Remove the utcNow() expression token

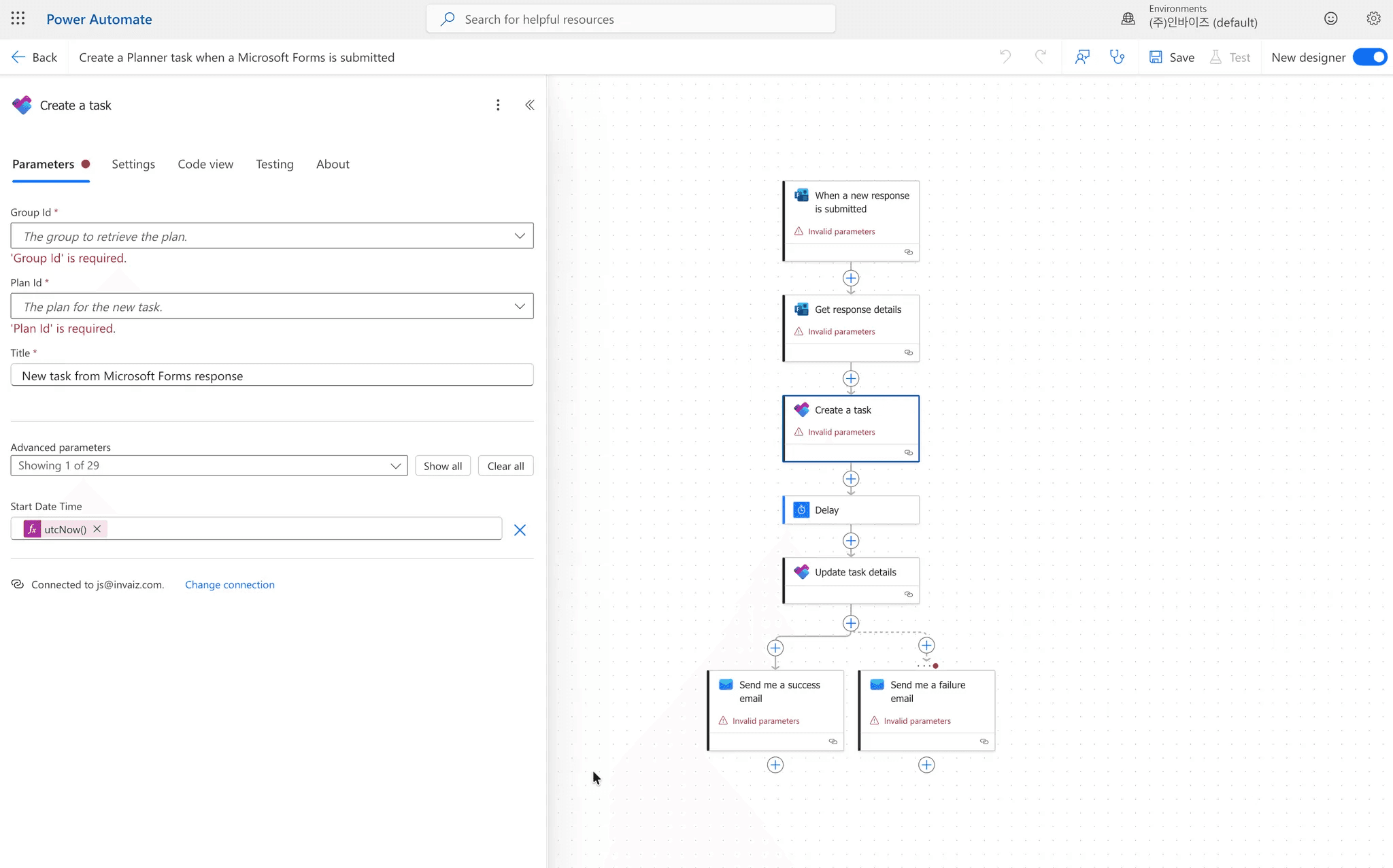click(x=97, y=529)
